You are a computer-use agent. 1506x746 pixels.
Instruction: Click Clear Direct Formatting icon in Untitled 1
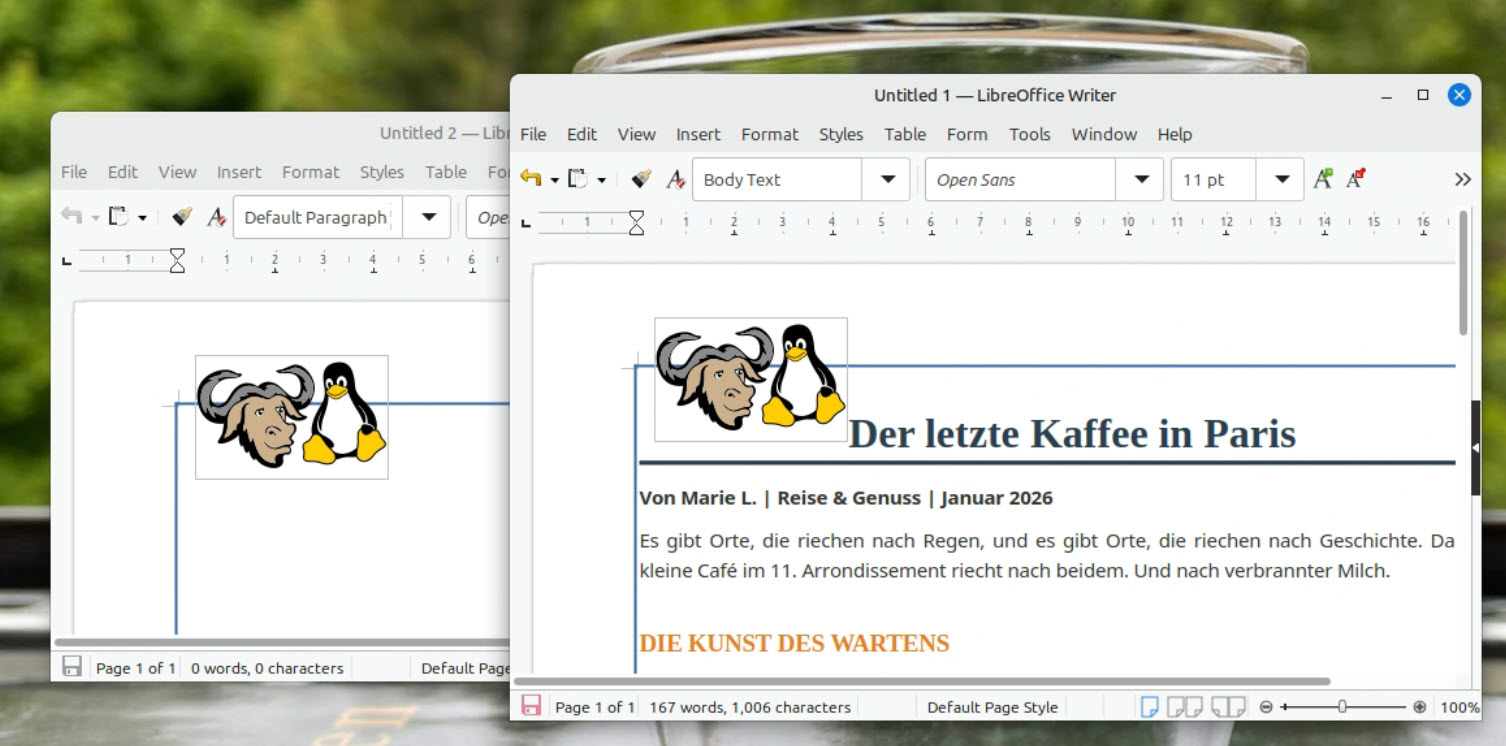676,179
